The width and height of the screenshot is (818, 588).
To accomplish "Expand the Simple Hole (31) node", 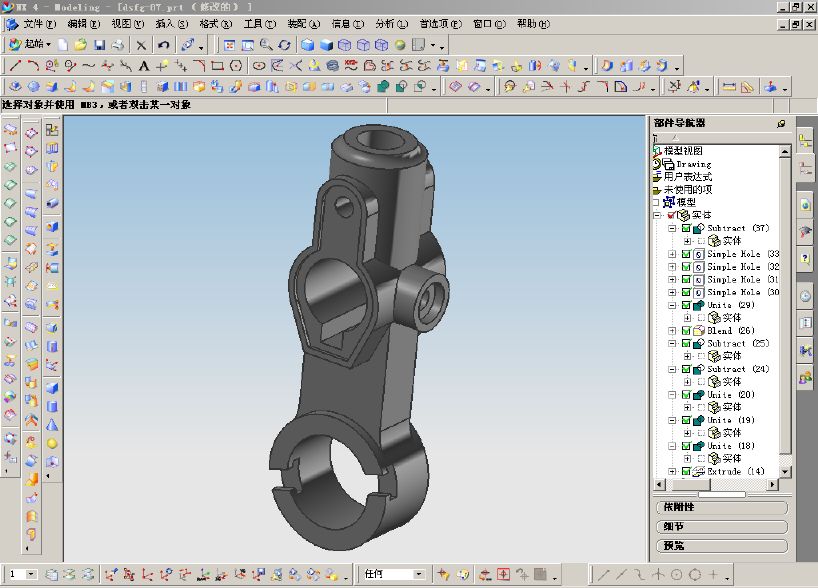I will (672, 279).
